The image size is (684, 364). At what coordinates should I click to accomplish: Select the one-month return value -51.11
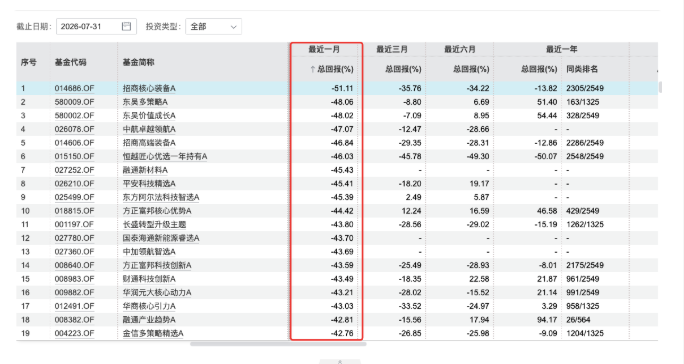coord(342,88)
